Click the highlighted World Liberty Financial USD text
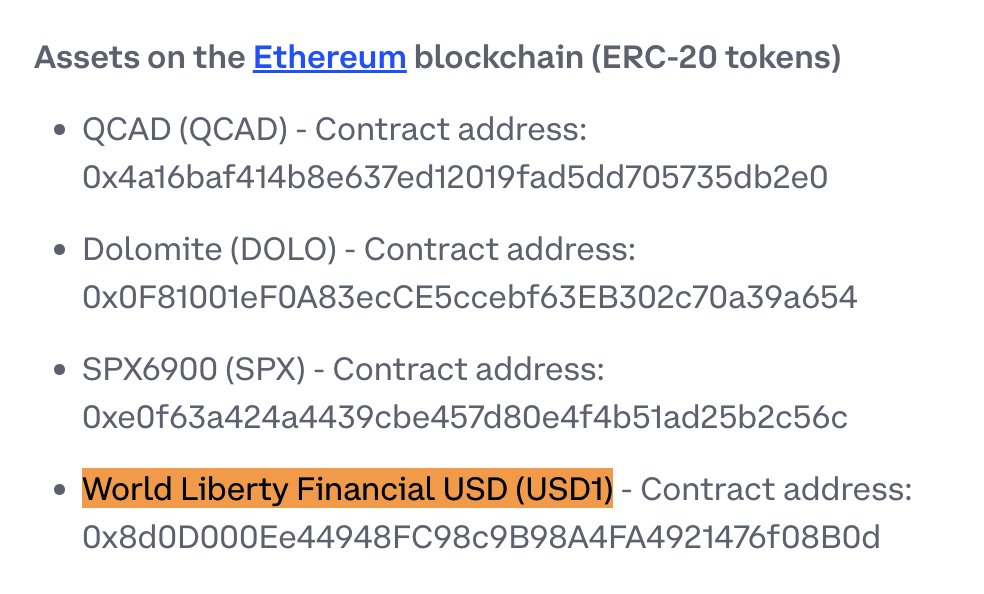The height and width of the screenshot is (594, 984). 347,489
